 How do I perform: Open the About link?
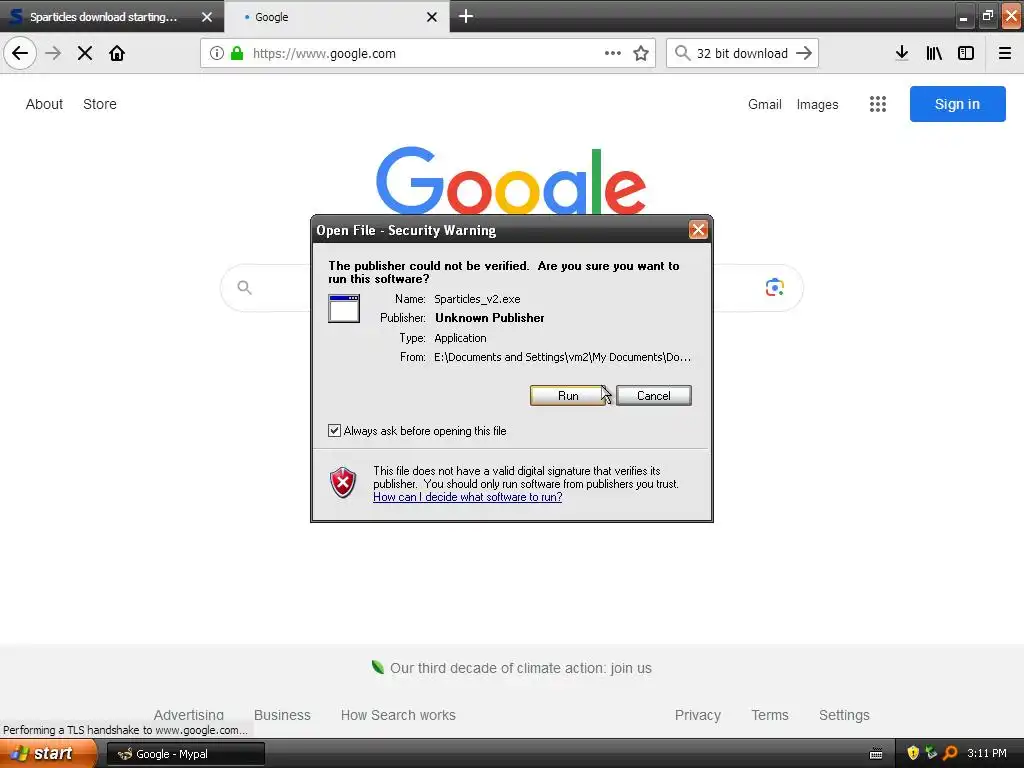44,104
